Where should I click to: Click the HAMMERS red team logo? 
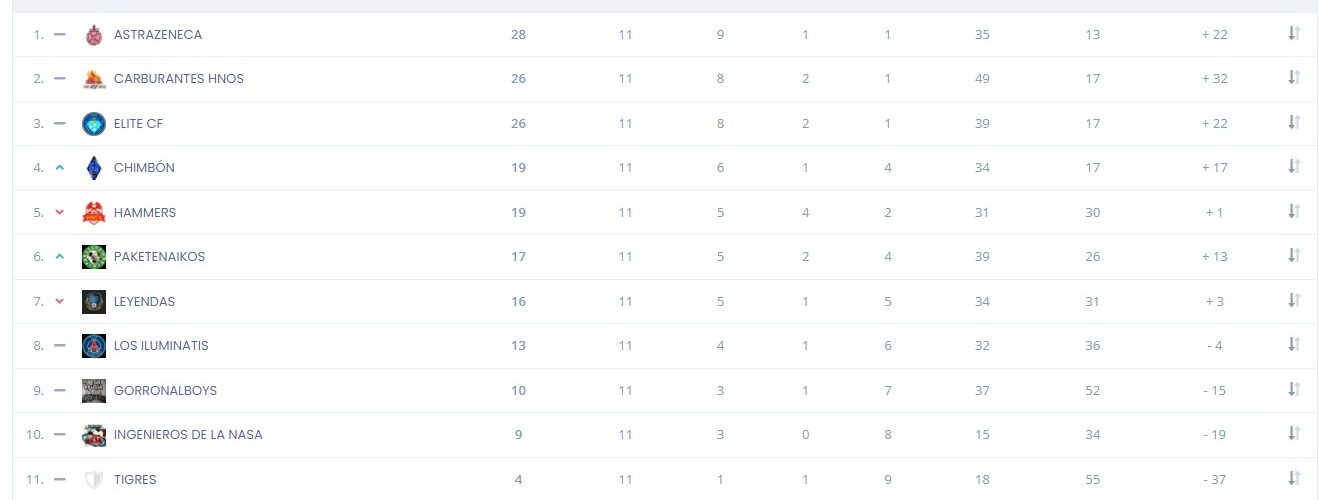point(94,213)
